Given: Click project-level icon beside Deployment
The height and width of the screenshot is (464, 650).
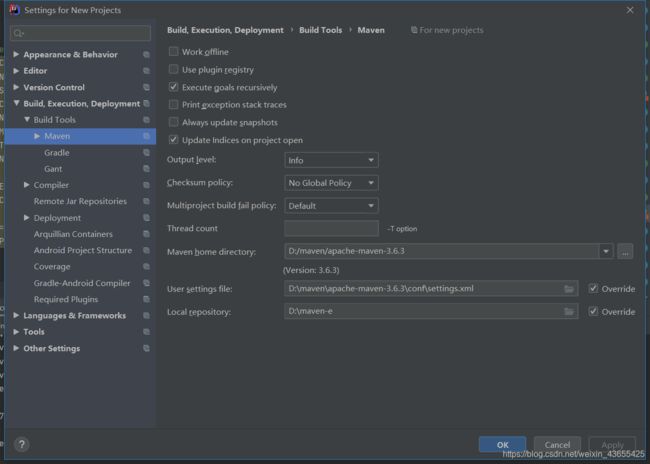Looking at the screenshot, I should pos(146,218).
